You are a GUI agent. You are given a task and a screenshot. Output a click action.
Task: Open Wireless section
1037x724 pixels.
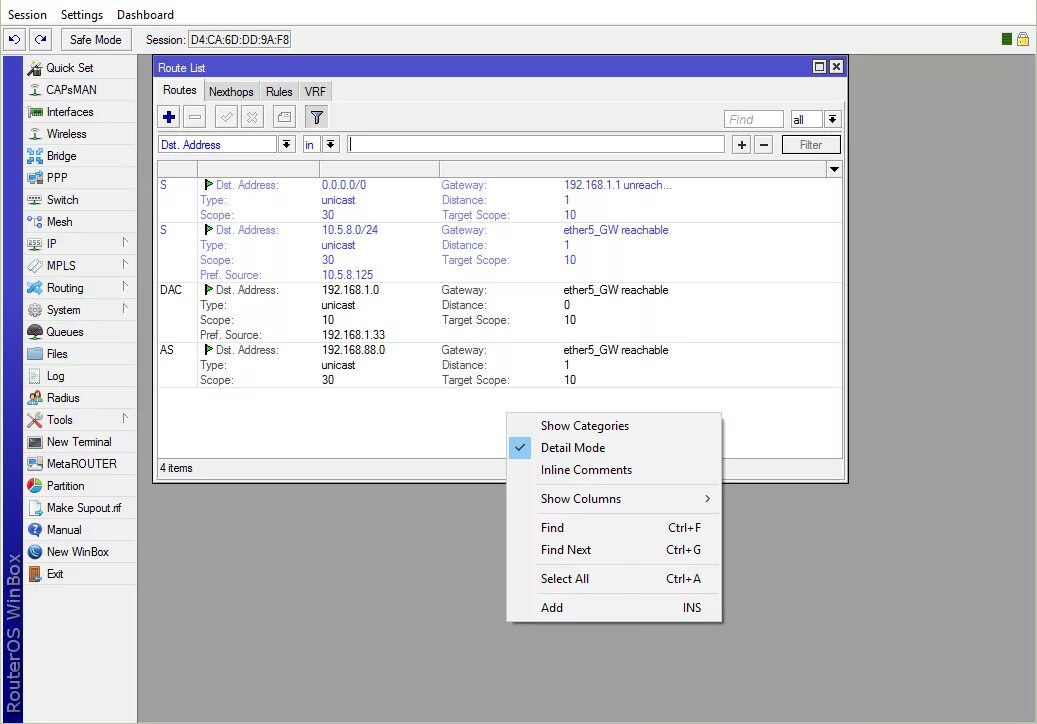click(66, 134)
